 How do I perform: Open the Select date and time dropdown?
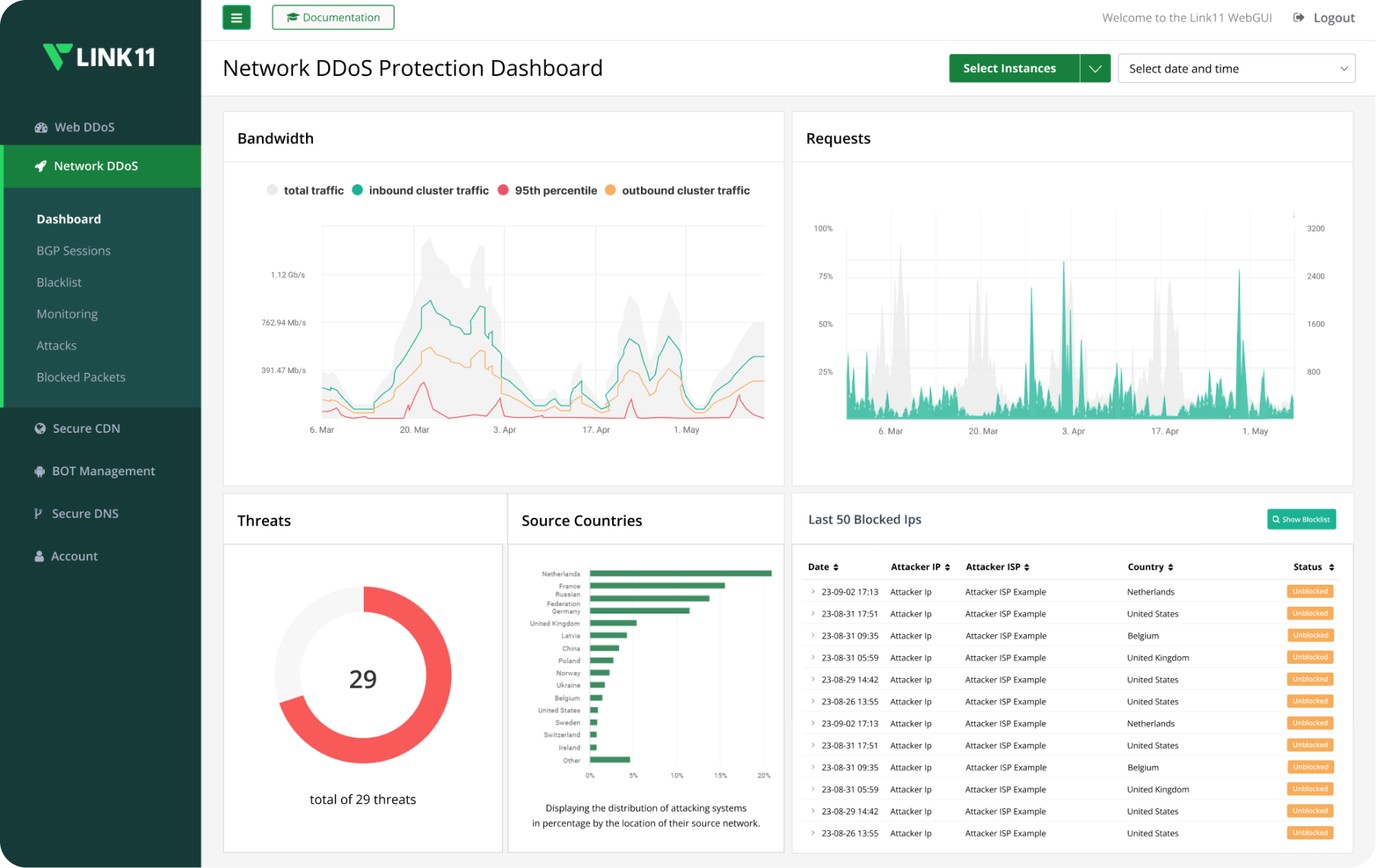coord(1236,68)
